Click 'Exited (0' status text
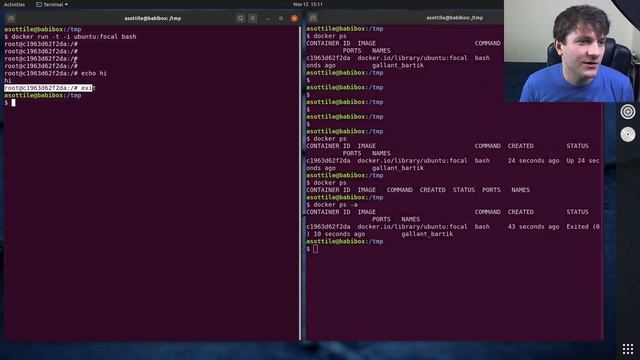Image resolution: width=640 pixels, height=360 pixels. (x=583, y=227)
